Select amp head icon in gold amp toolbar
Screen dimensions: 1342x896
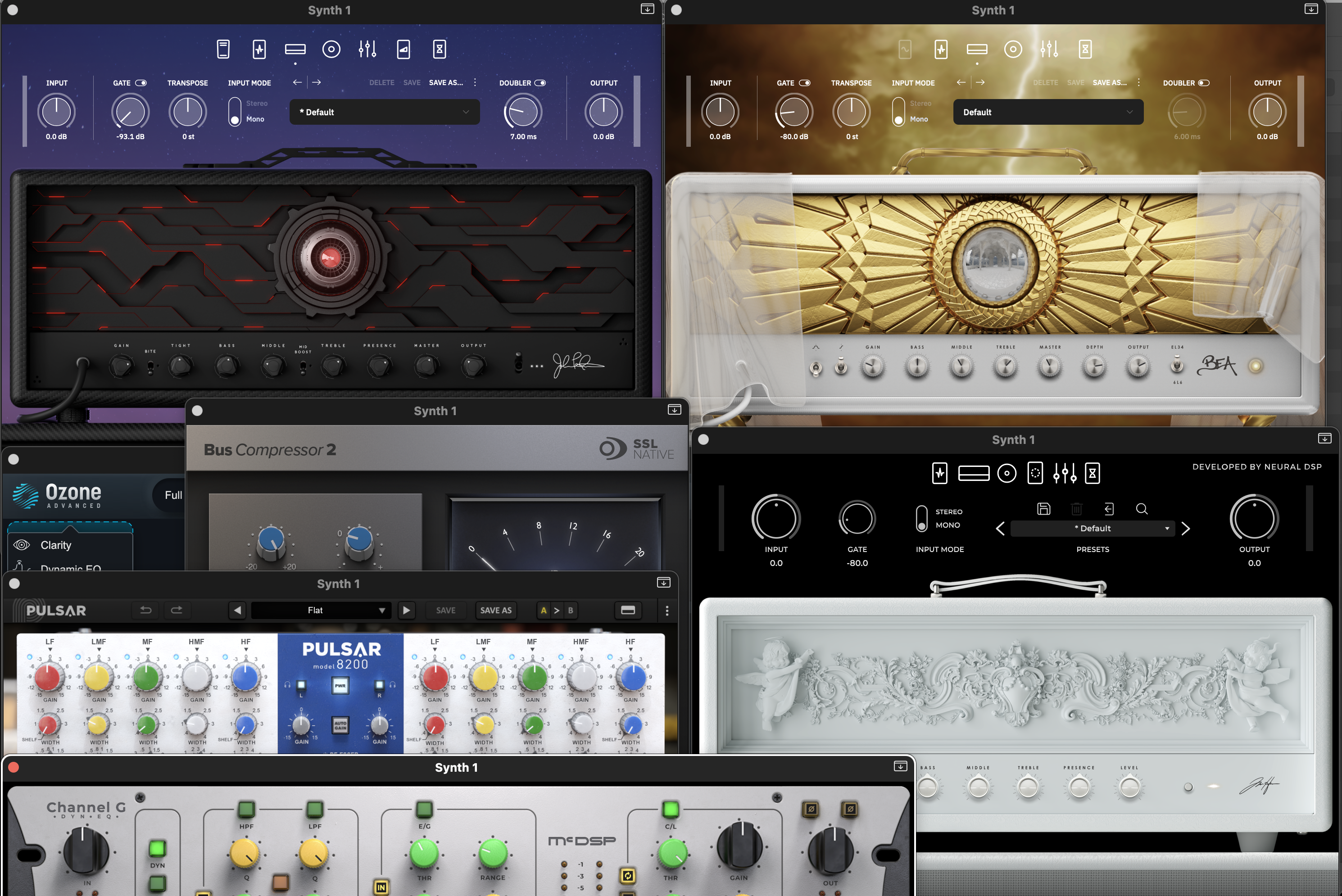[x=977, y=49]
